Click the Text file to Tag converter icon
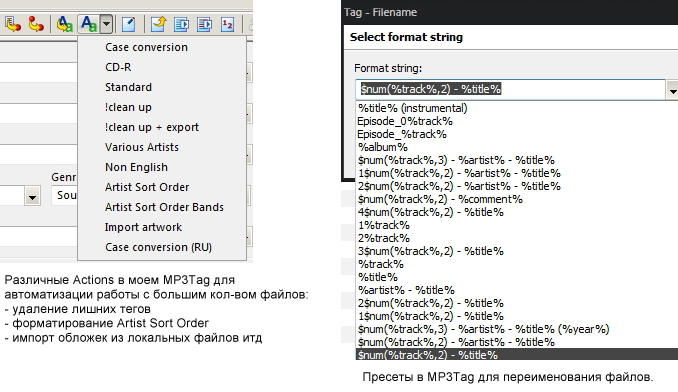The width and height of the screenshot is (678, 392). click(13, 24)
